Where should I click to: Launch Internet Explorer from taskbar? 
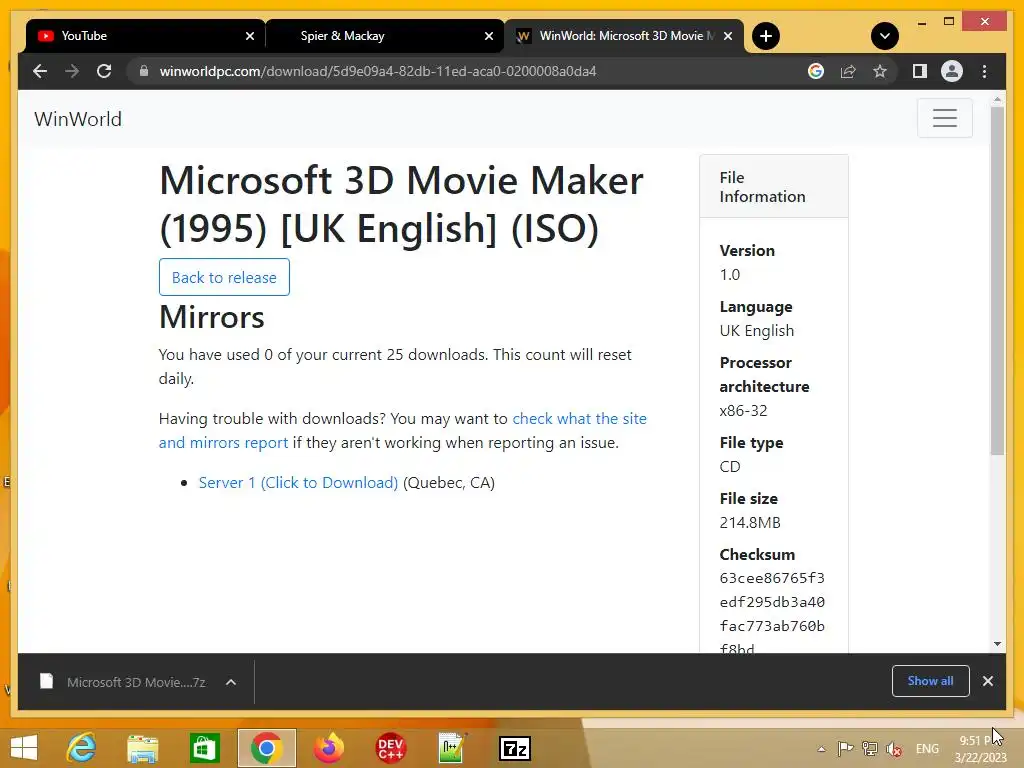pyautogui.click(x=82, y=748)
